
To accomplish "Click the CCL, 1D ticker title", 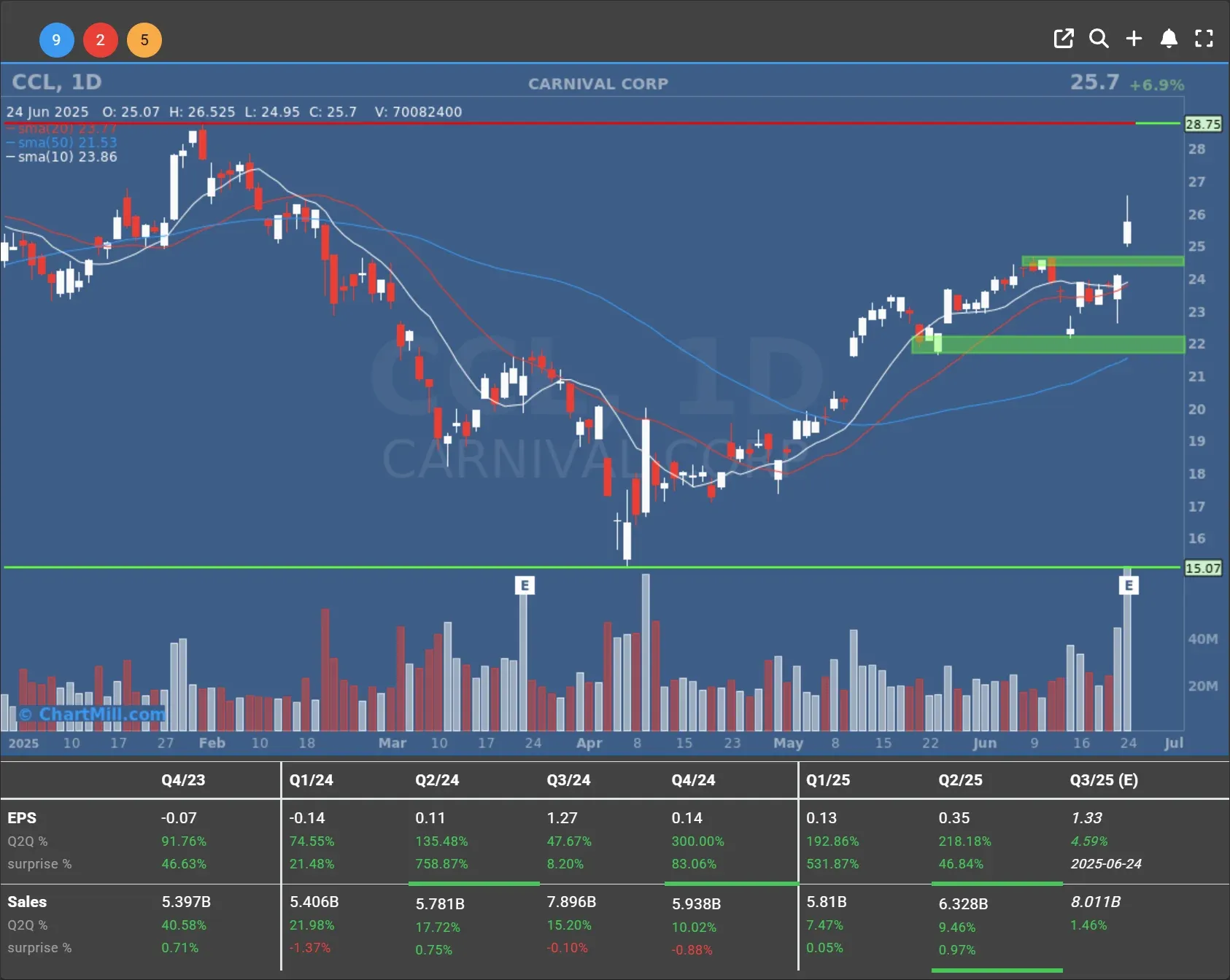I will coord(57,82).
